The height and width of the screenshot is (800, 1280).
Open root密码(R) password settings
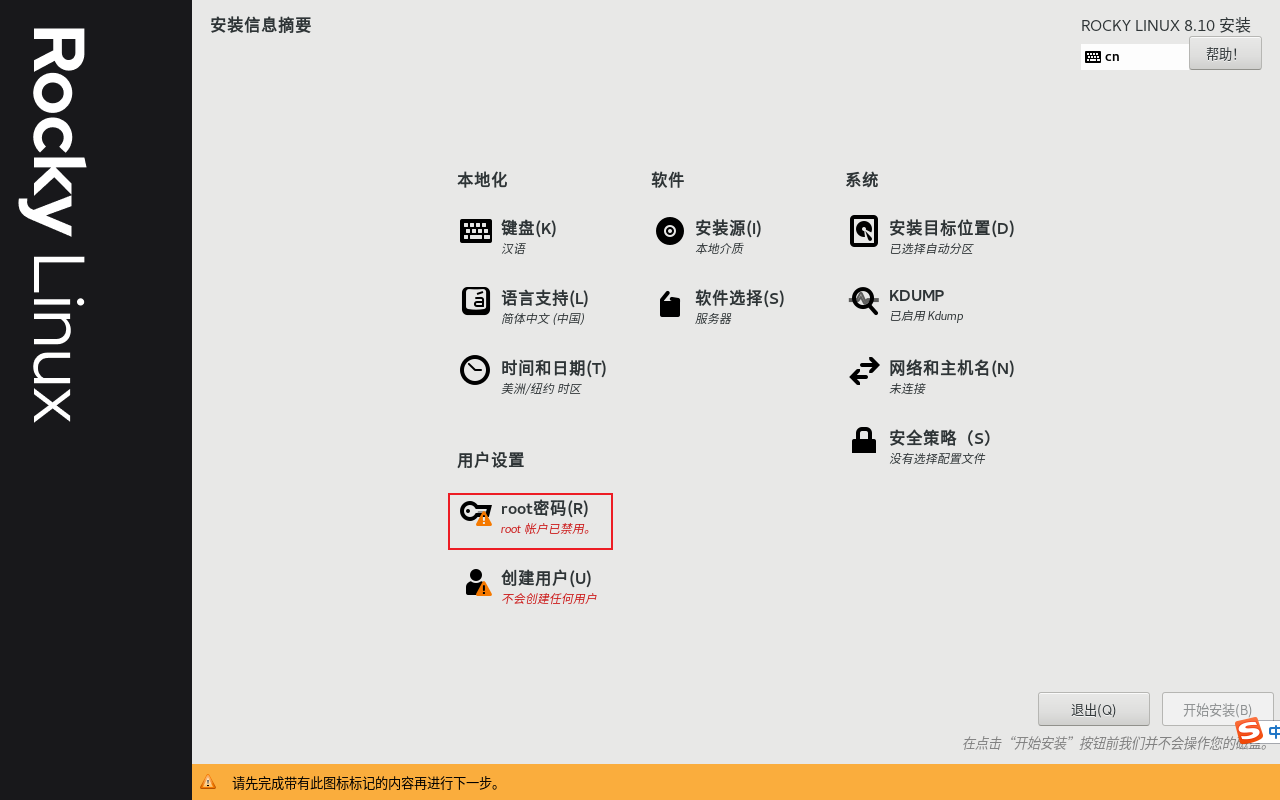click(x=545, y=508)
